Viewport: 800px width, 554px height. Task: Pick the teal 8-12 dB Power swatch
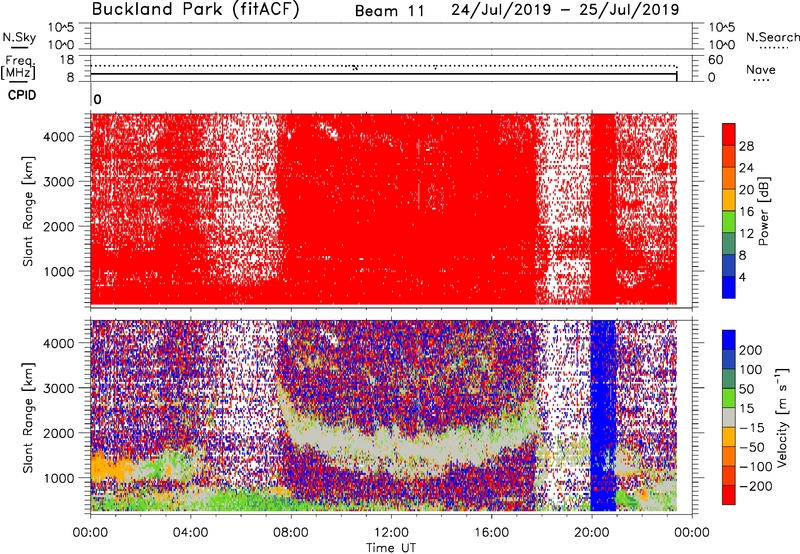coord(729,243)
